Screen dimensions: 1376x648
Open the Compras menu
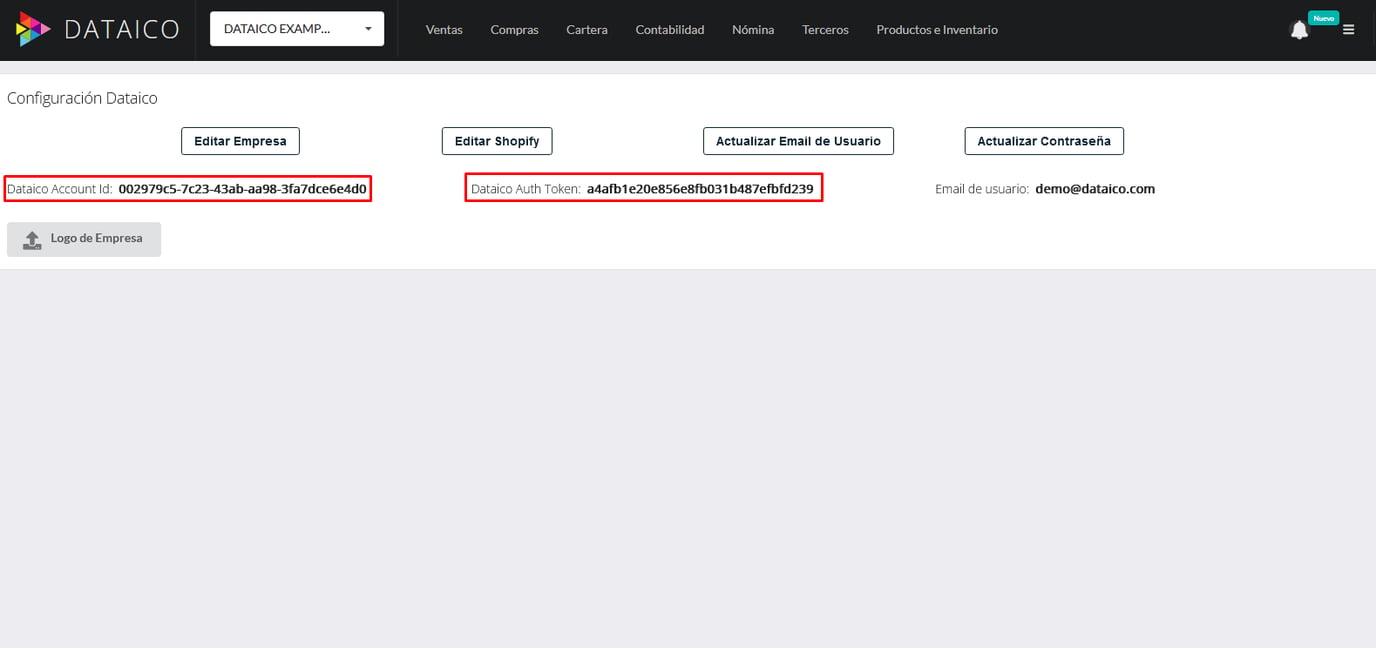pyautogui.click(x=514, y=30)
